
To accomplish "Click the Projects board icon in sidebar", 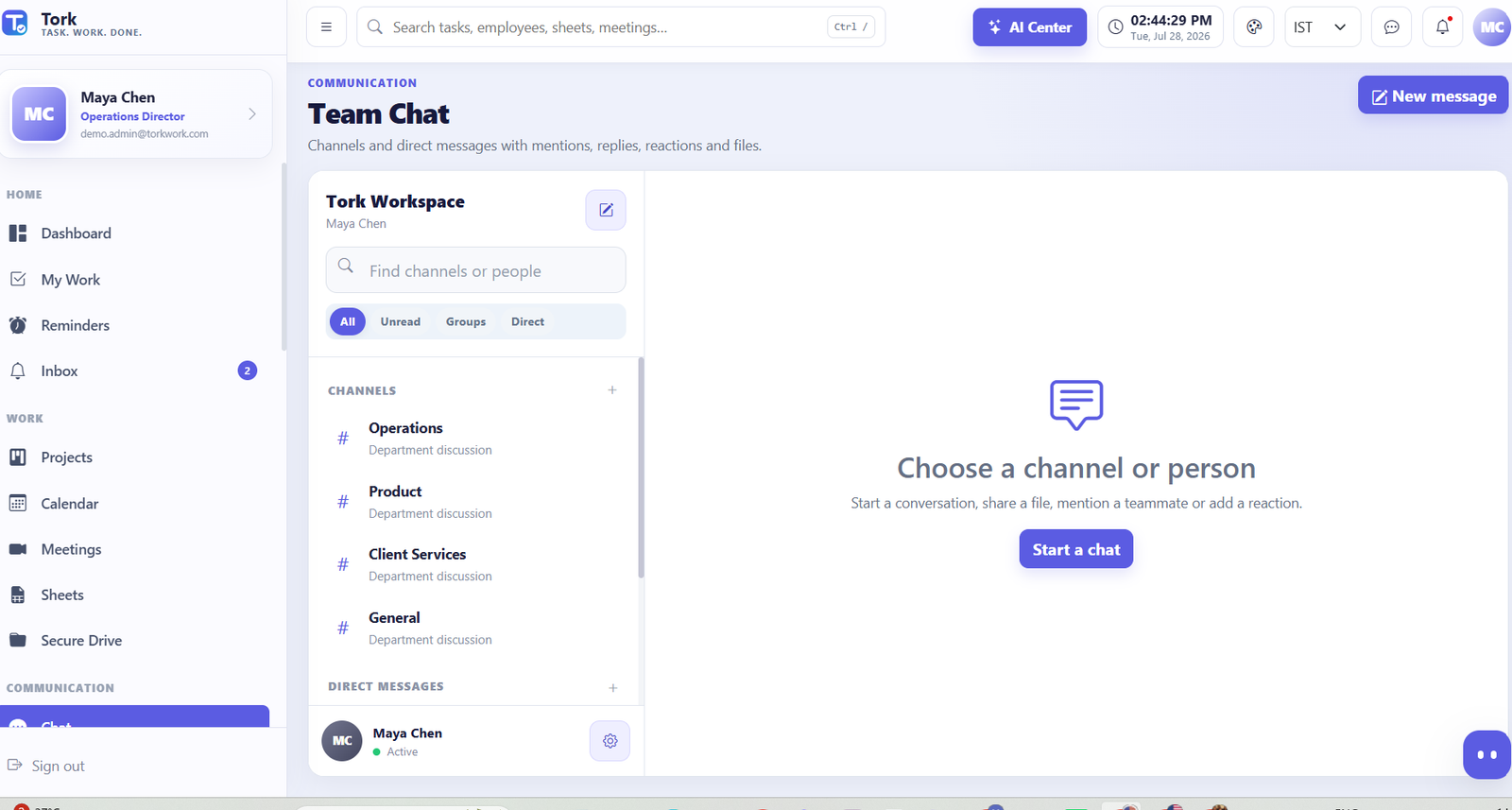I will [18, 457].
